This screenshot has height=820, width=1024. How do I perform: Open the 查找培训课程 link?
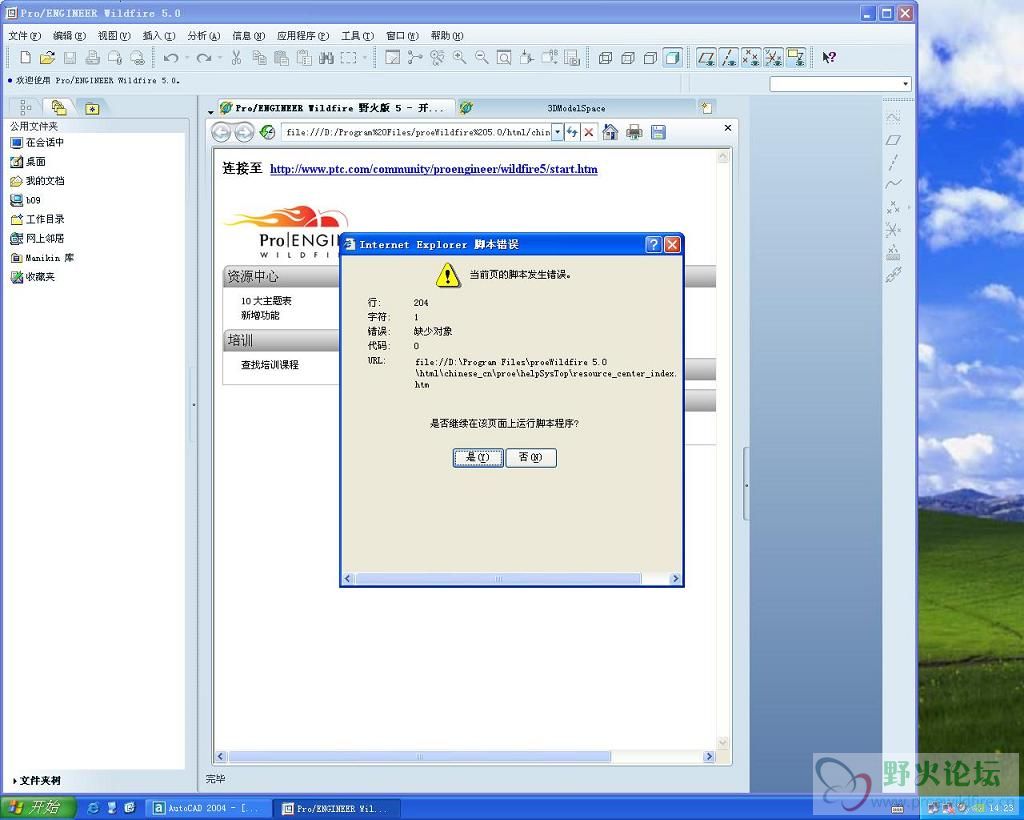click(x=270, y=365)
